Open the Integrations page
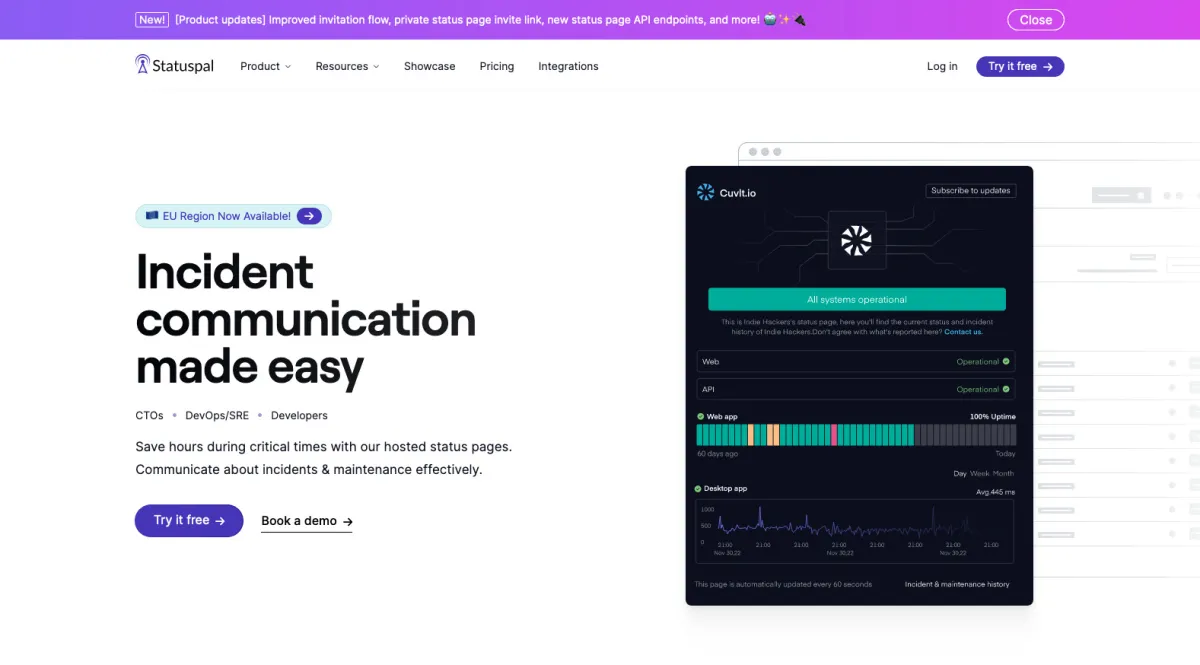Viewport: 1200px width, 665px height. click(568, 66)
